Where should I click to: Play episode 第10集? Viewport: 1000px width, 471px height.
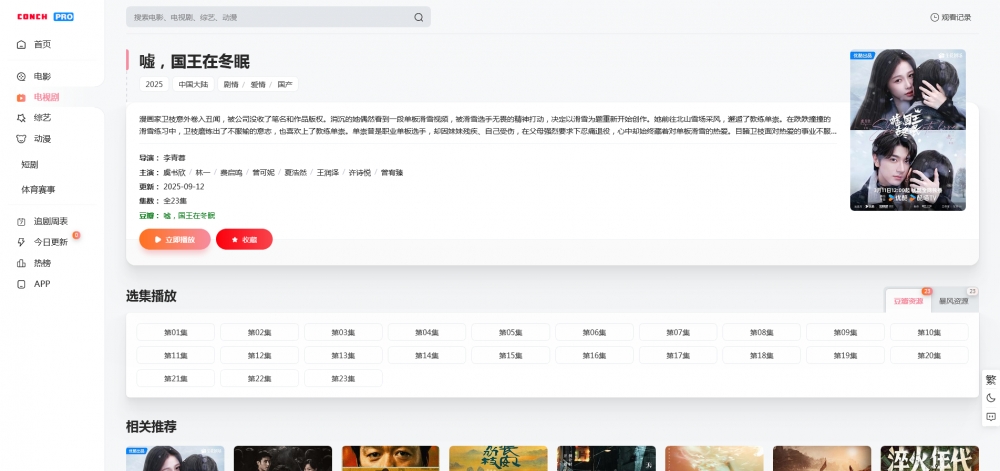click(929, 332)
